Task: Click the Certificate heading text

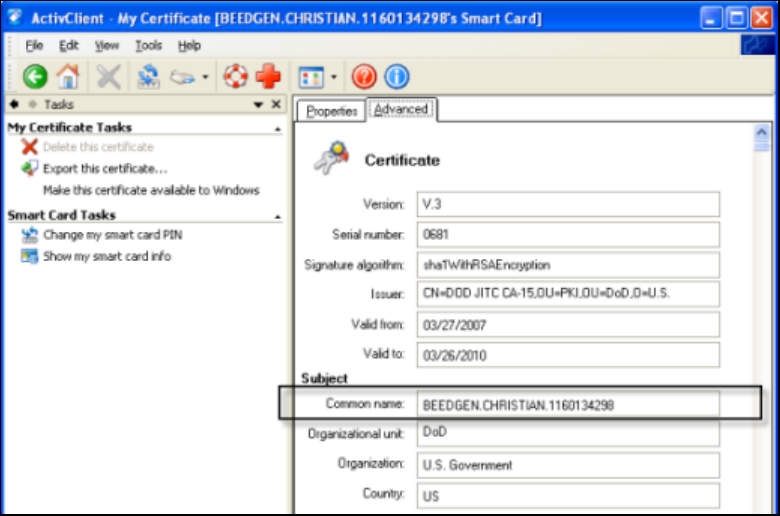Action: pyautogui.click(x=402, y=160)
